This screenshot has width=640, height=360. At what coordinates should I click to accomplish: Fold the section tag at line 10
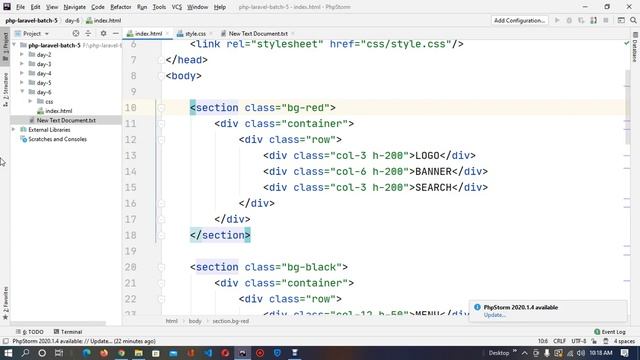pos(161,108)
